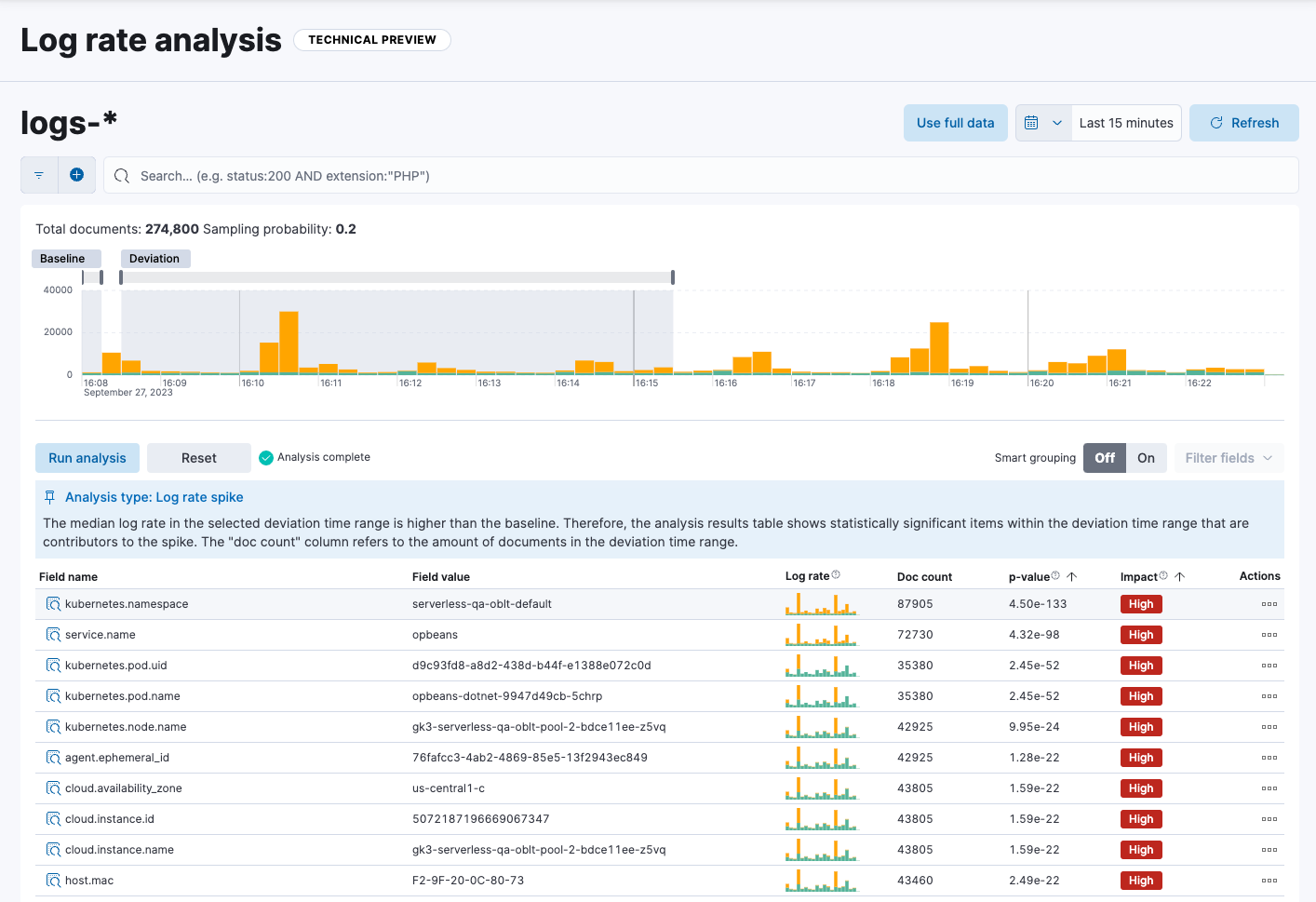
Task: Open the p-value info icon in the table header
Action: pos(1056,574)
